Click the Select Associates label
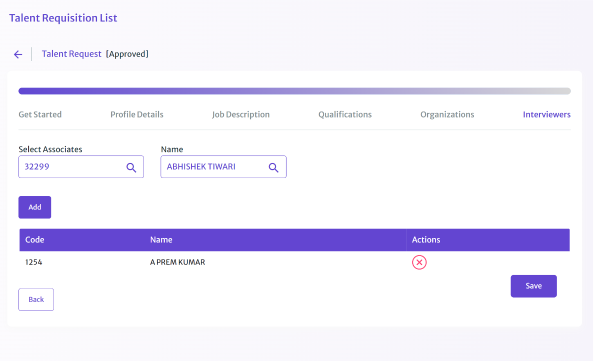 click(50, 149)
